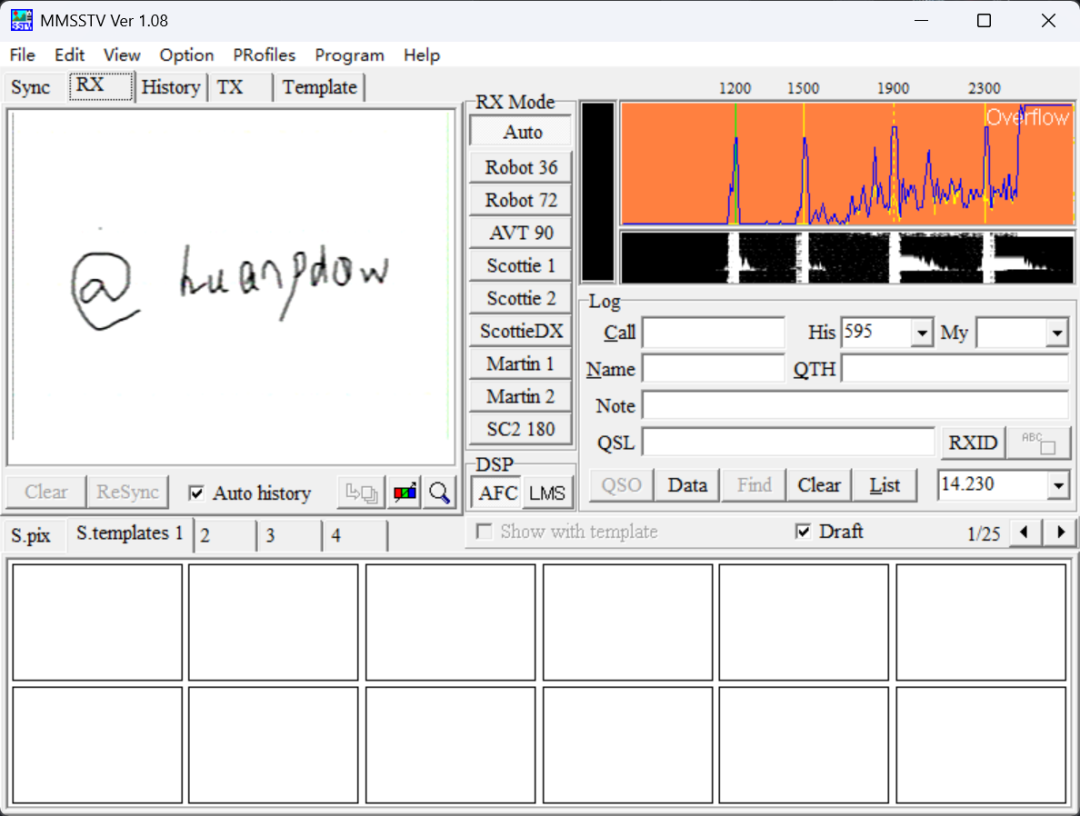This screenshot has height=816, width=1080.
Task: Click the ReSync button
Action: (127, 492)
